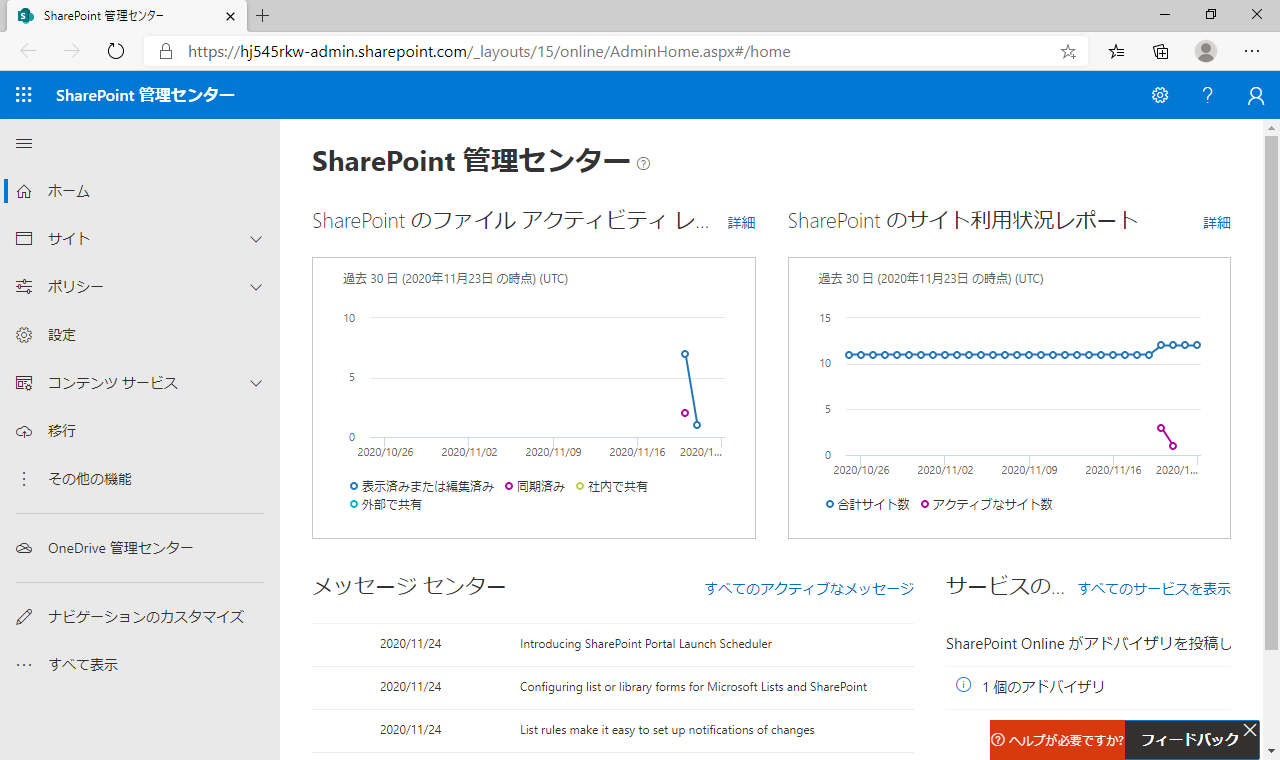The width and height of the screenshot is (1280, 760).
Task: Open 設定 in the navigation
Action: pyautogui.click(x=62, y=335)
